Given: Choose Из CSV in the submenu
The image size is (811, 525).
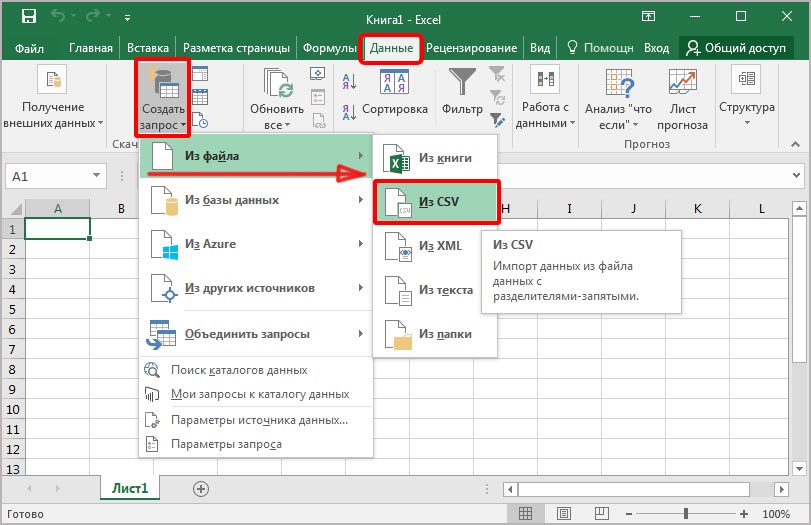Looking at the screenshot, I should [437, 202].
